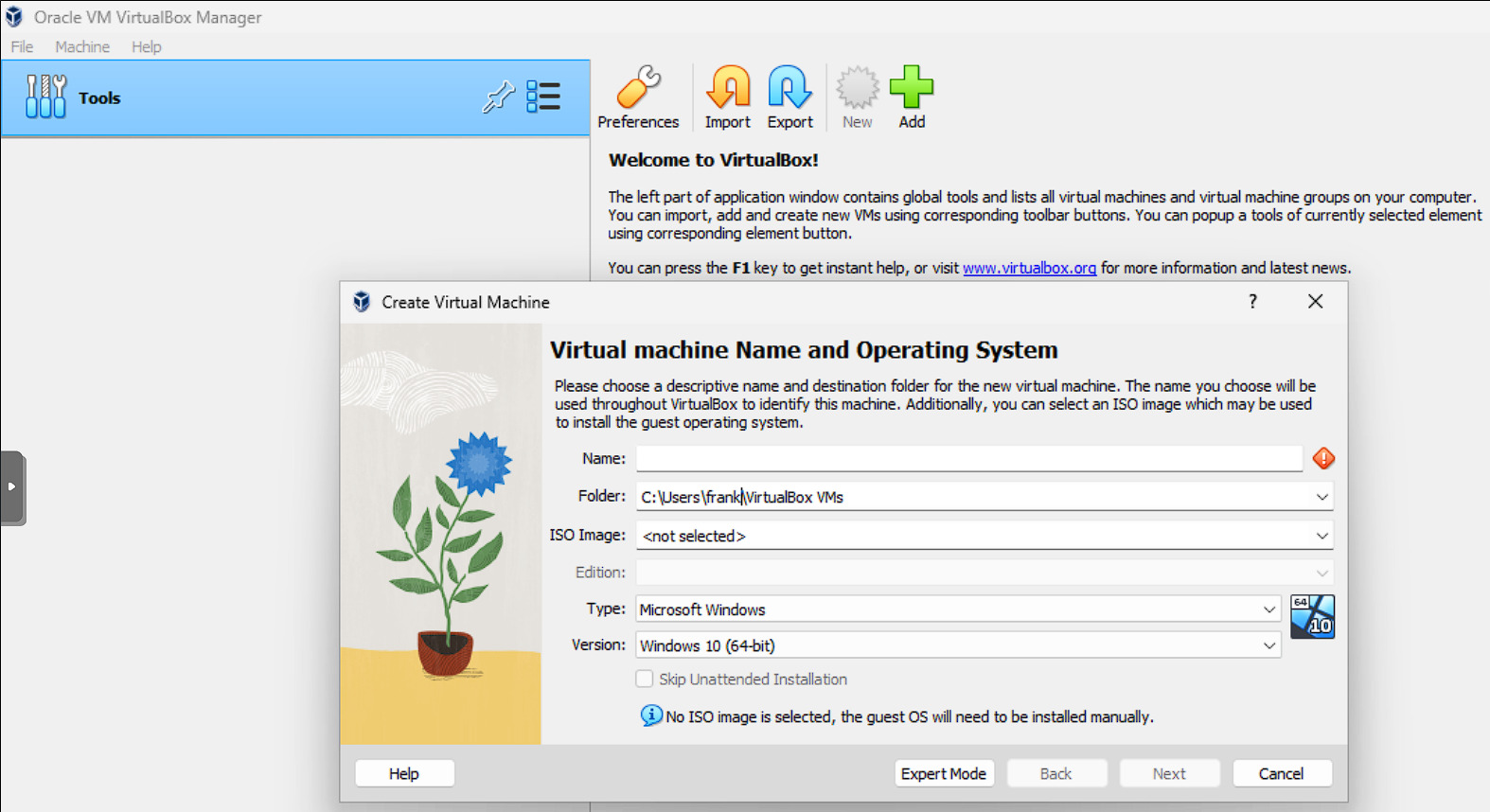1490x812 pixels.
Task: Click the Import appliance icon
Action: pos(727,97)
